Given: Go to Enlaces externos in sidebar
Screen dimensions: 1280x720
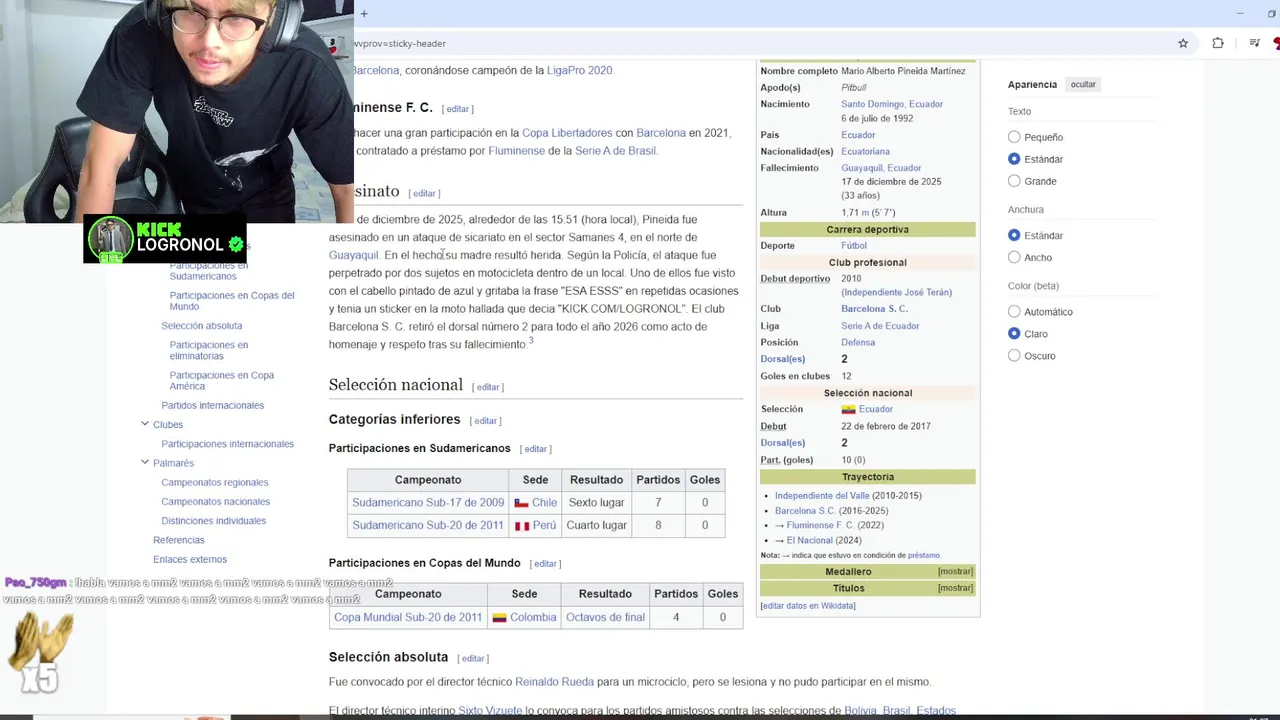Looking at the screenshot, I should [x=190, y=560].
